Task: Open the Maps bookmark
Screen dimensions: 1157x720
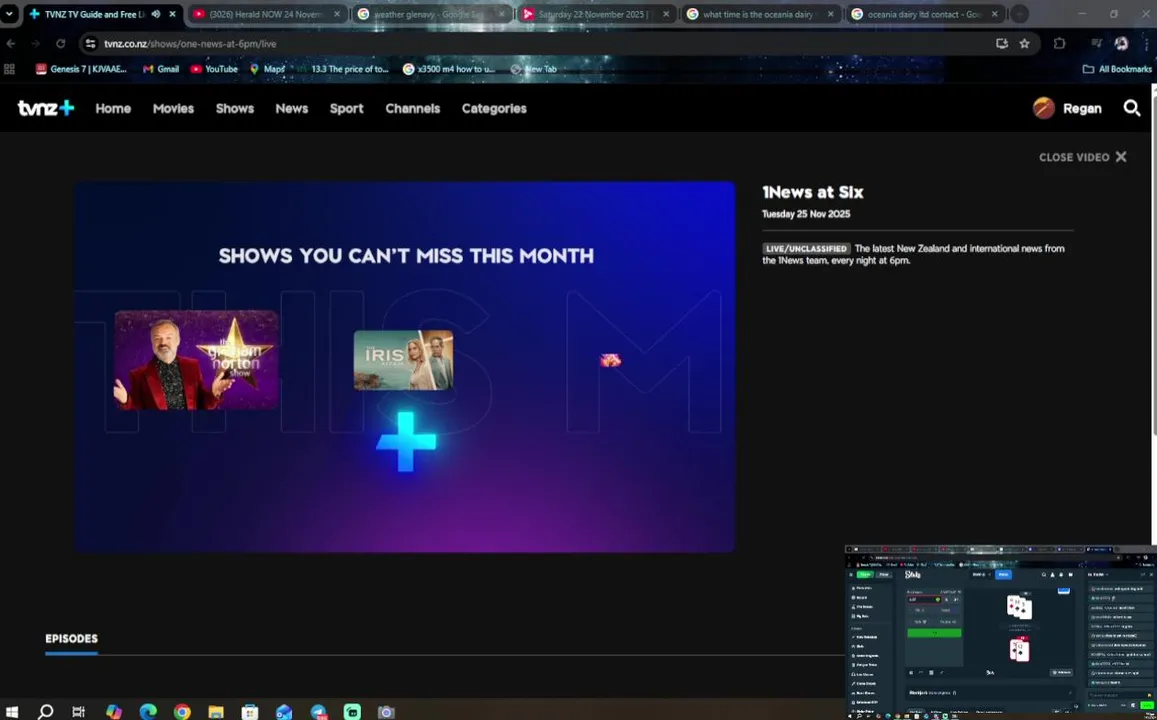Action: point(267,69)
